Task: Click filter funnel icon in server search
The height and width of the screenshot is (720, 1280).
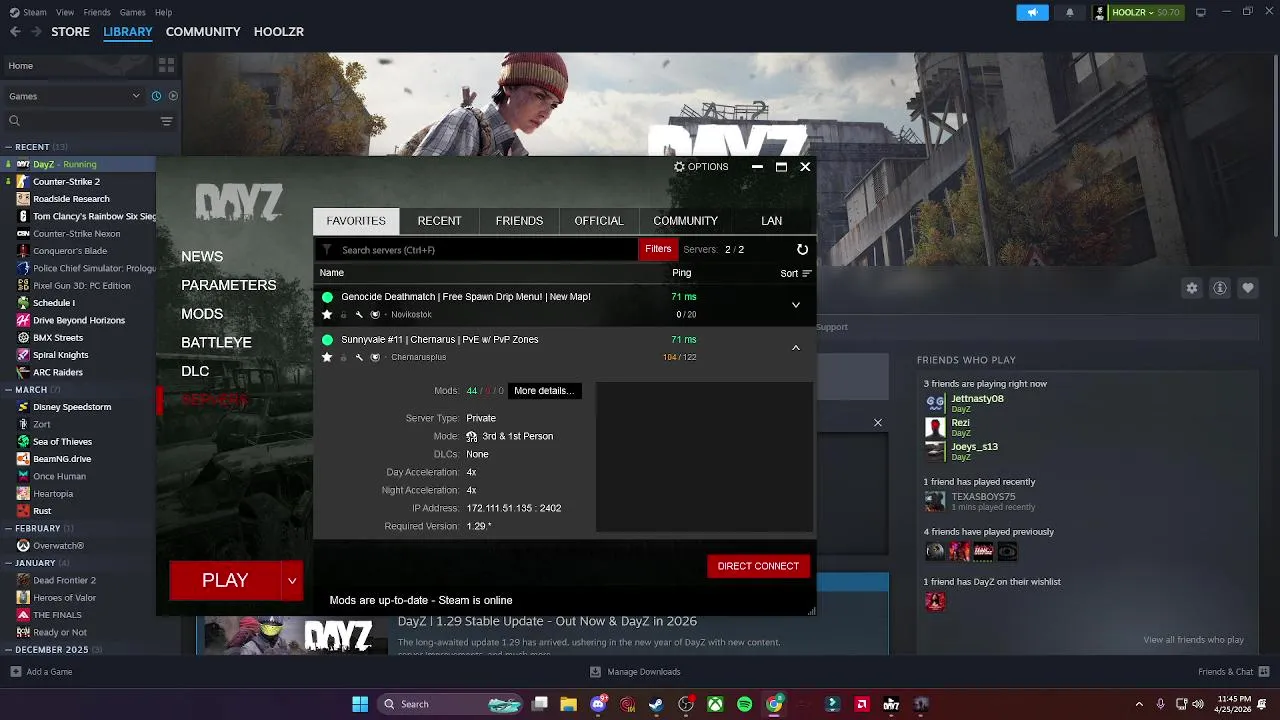Action: pos(326,250)
